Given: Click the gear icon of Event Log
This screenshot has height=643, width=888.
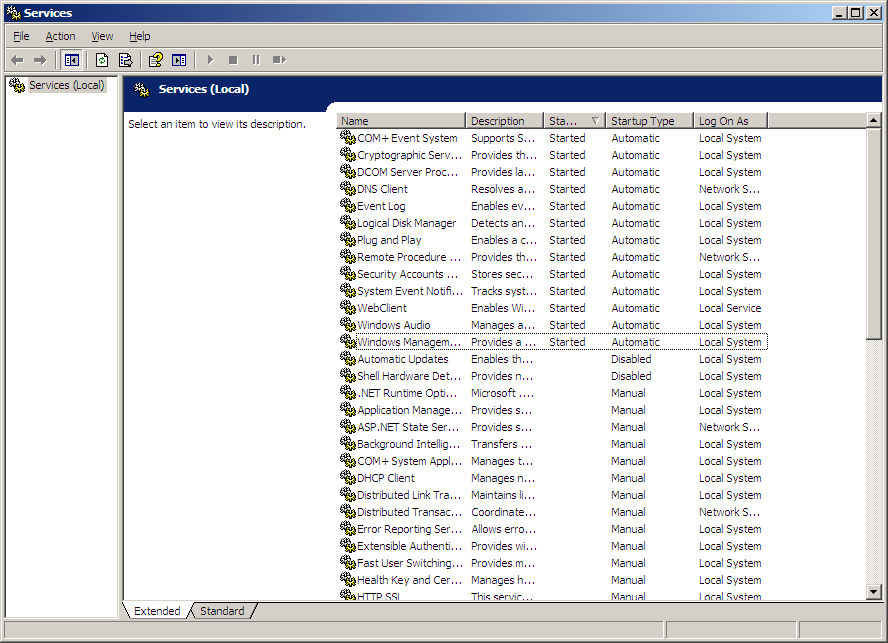Looking at the screenshot, I should (x=348, y=206).
